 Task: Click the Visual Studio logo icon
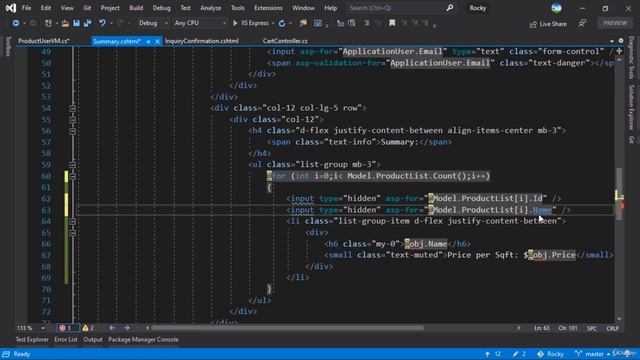pyautogui.click(x=10, y=8)
